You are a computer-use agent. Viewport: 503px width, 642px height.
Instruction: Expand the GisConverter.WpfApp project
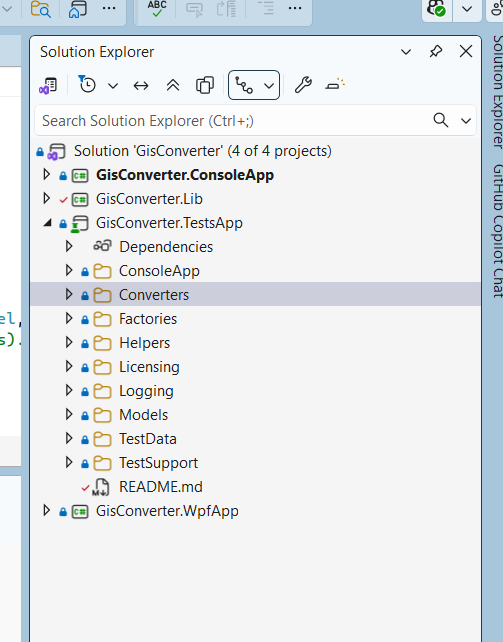click(47, 511)
